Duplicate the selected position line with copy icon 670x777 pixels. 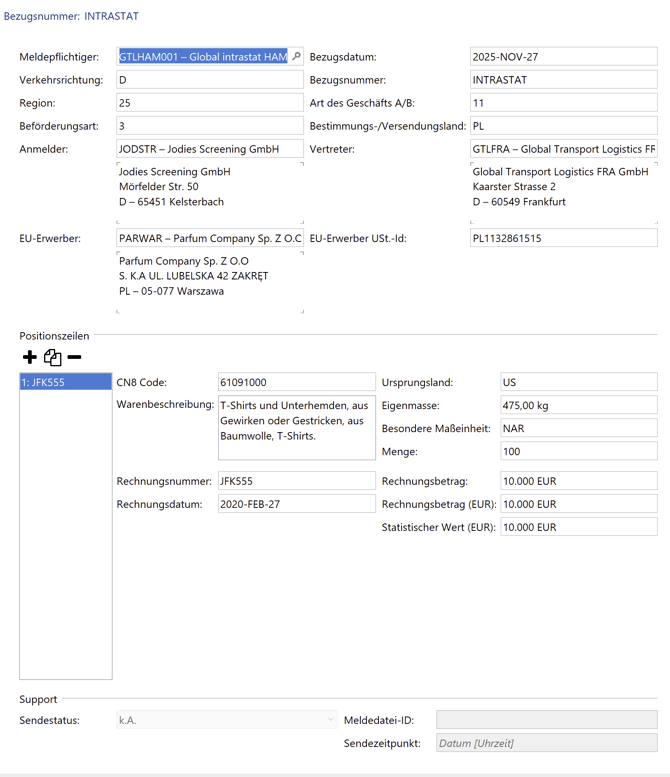(52, 357)
